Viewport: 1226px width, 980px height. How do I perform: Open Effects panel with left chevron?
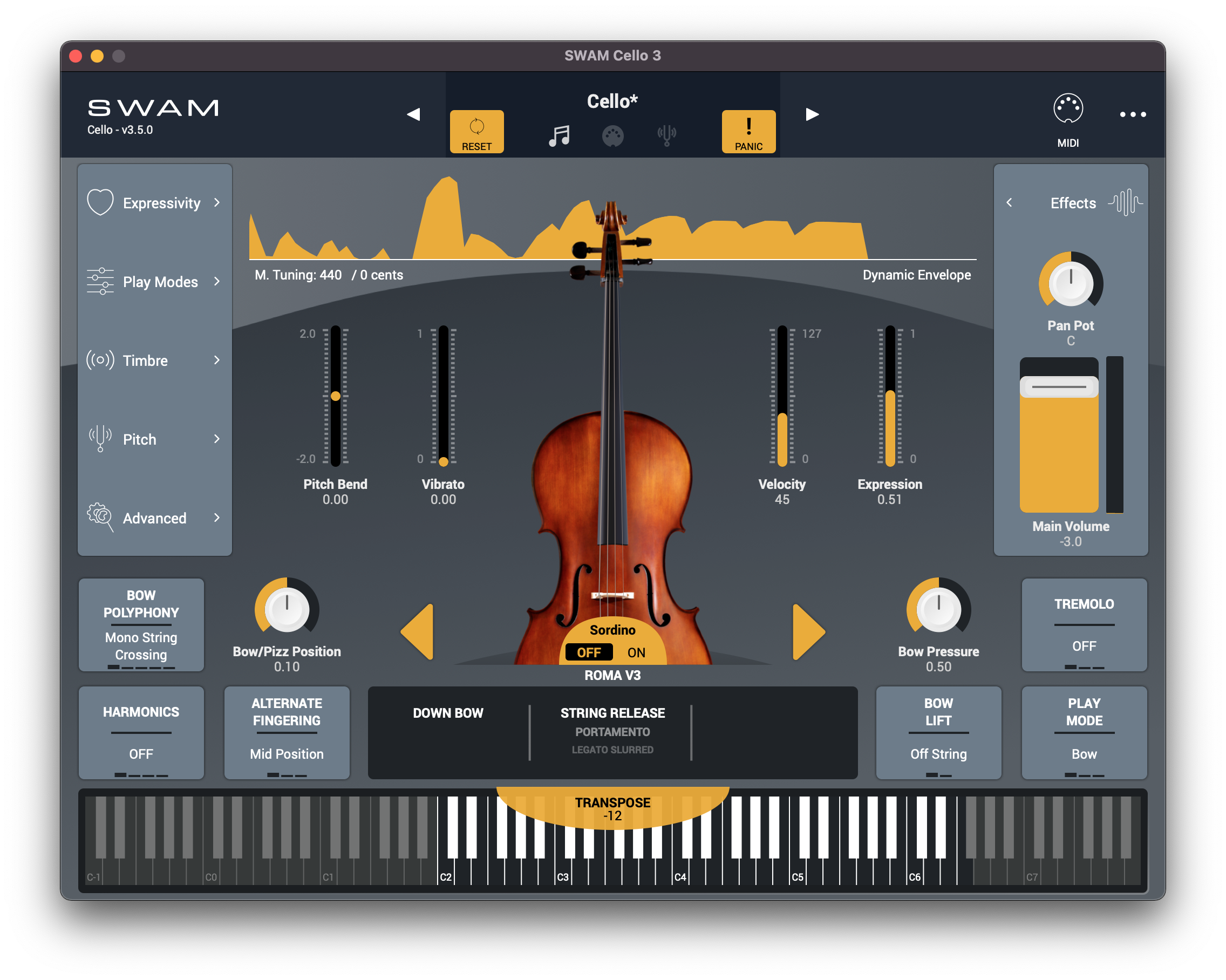(x=1009, y=202)
